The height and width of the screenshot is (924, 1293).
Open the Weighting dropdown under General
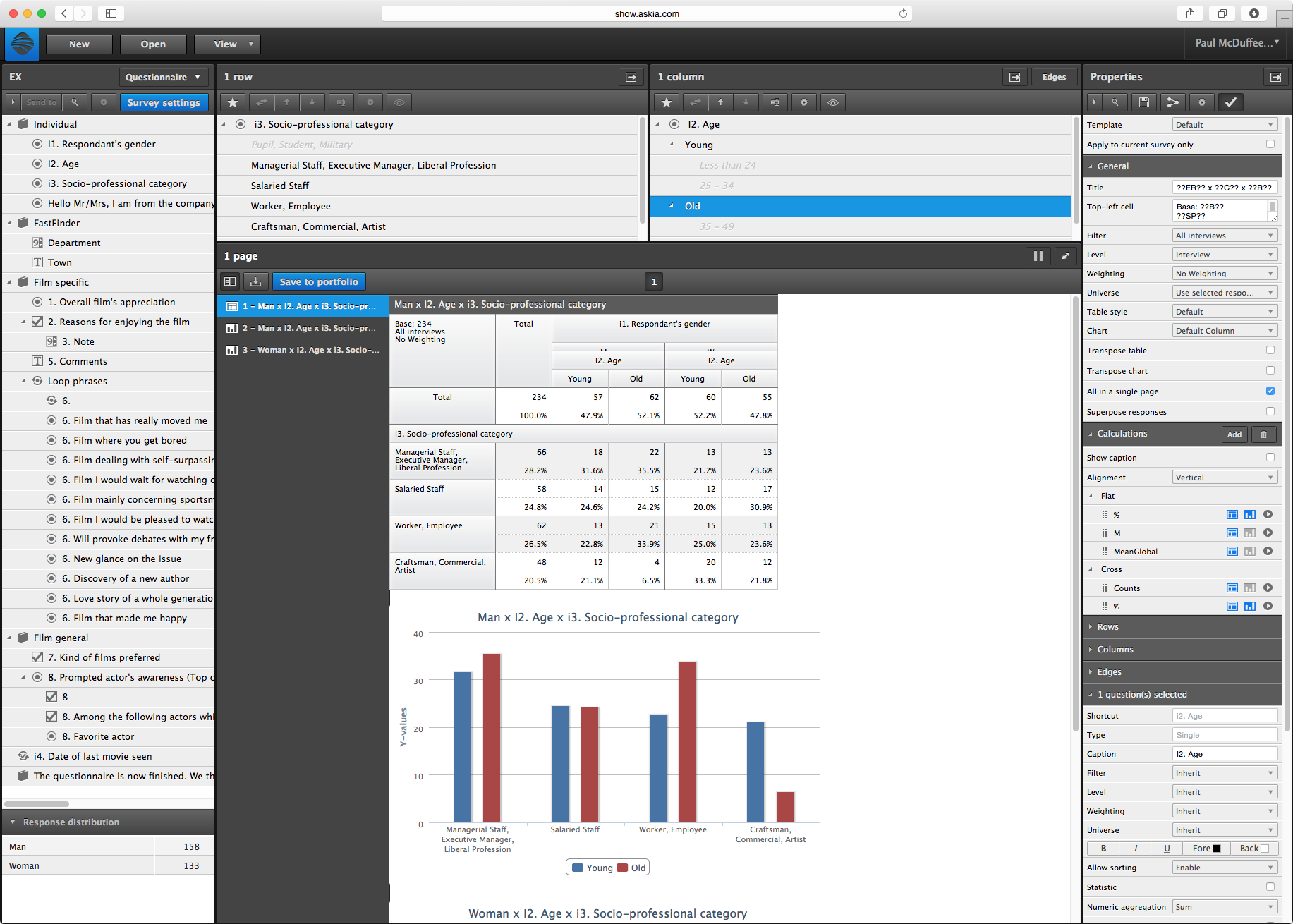click(1224, 274)
